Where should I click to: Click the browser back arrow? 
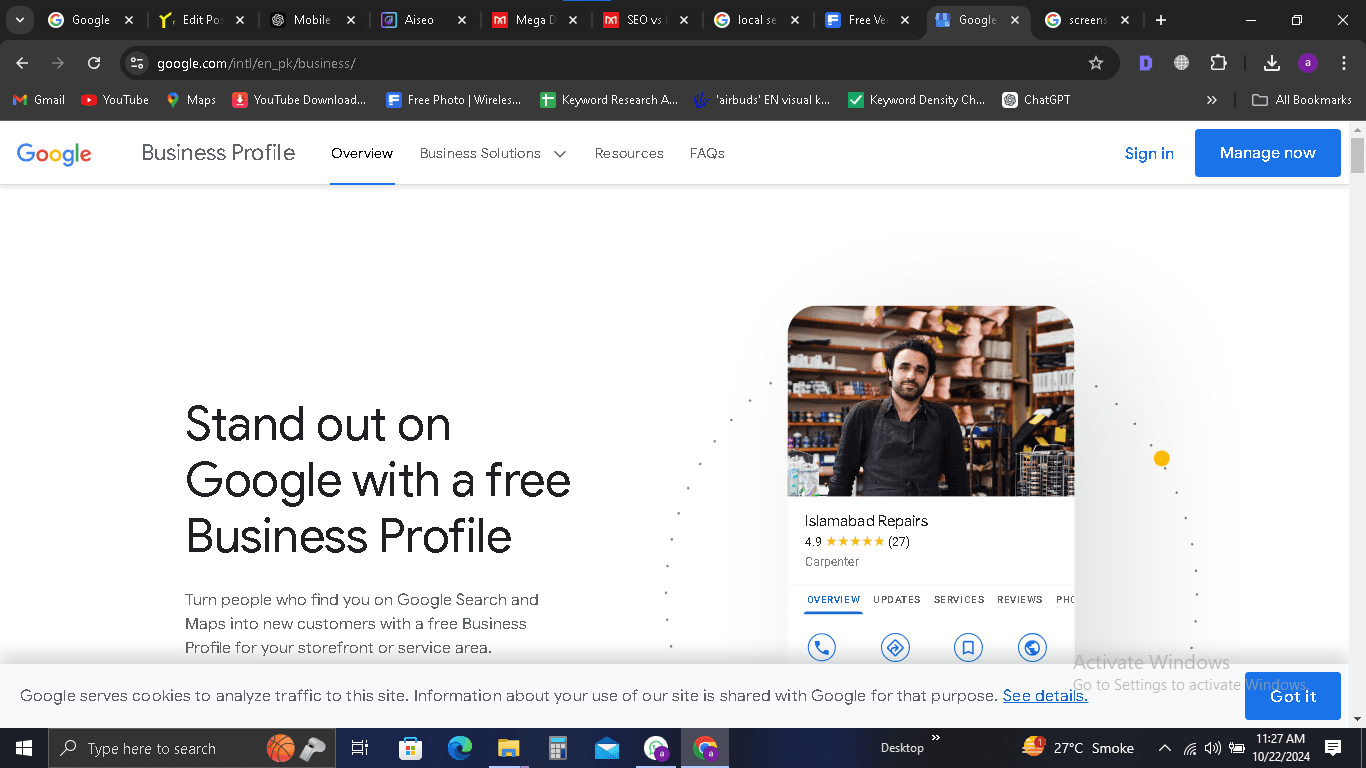click(x=22, y=63)
